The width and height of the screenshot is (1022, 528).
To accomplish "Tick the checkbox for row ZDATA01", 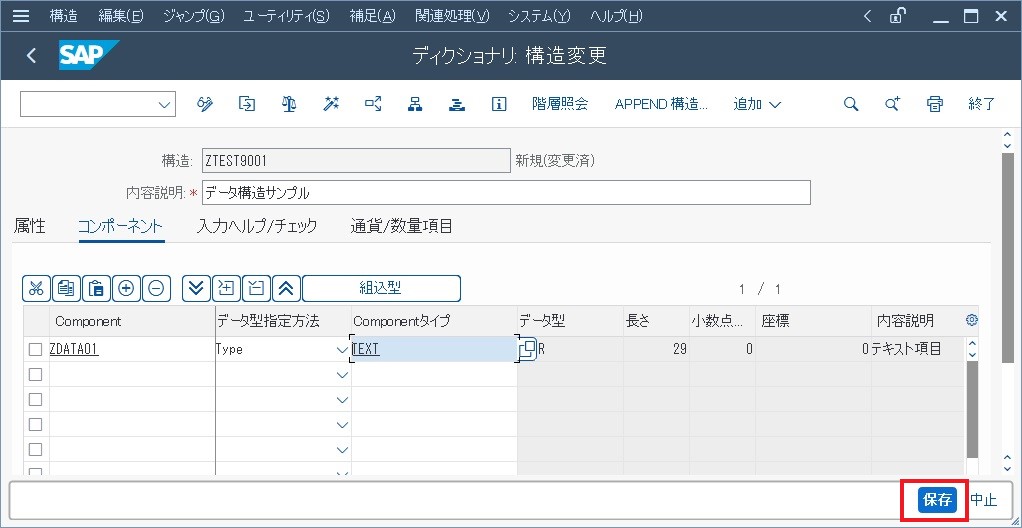I will [36, 349].
